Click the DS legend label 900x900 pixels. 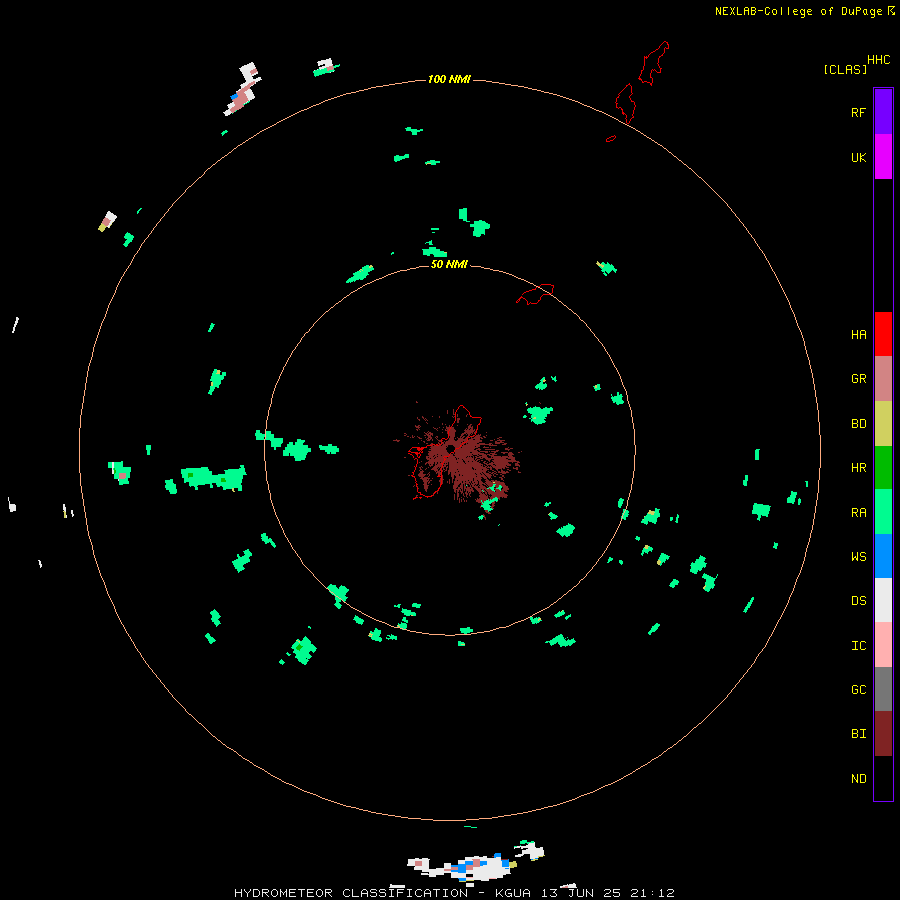[858, 601]
